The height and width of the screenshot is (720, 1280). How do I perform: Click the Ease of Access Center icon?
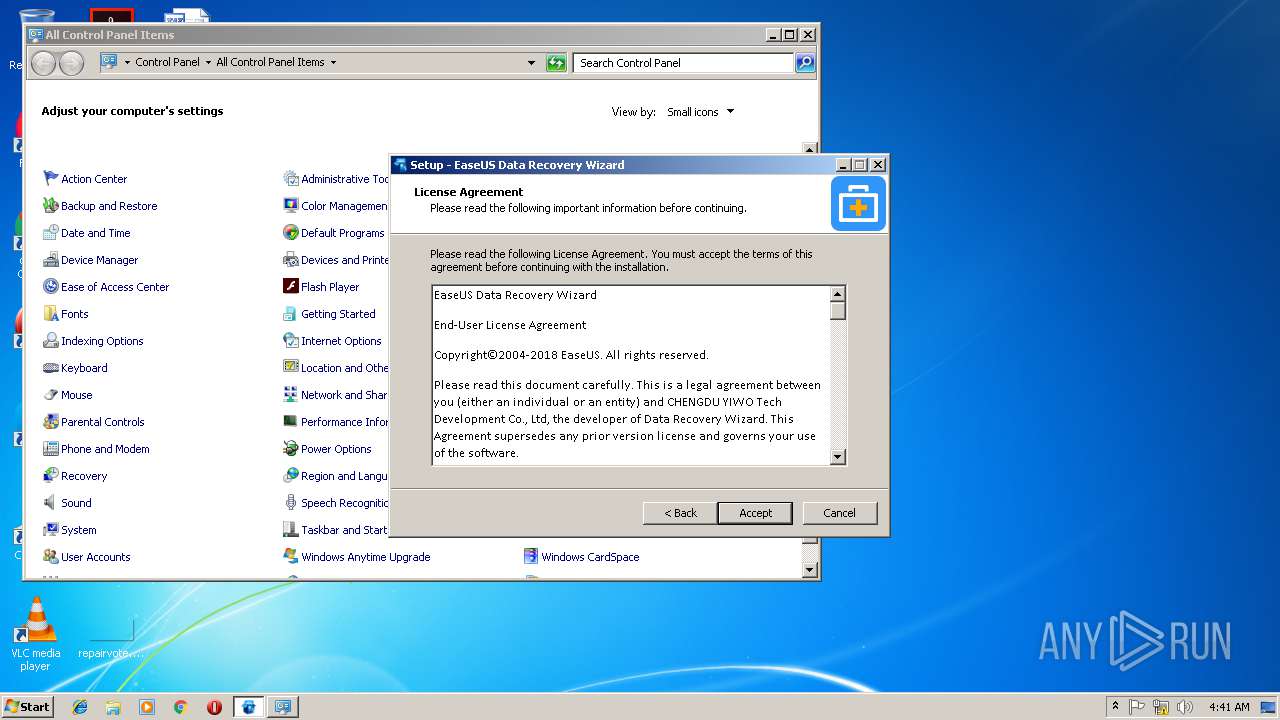(x=51, y=287)
